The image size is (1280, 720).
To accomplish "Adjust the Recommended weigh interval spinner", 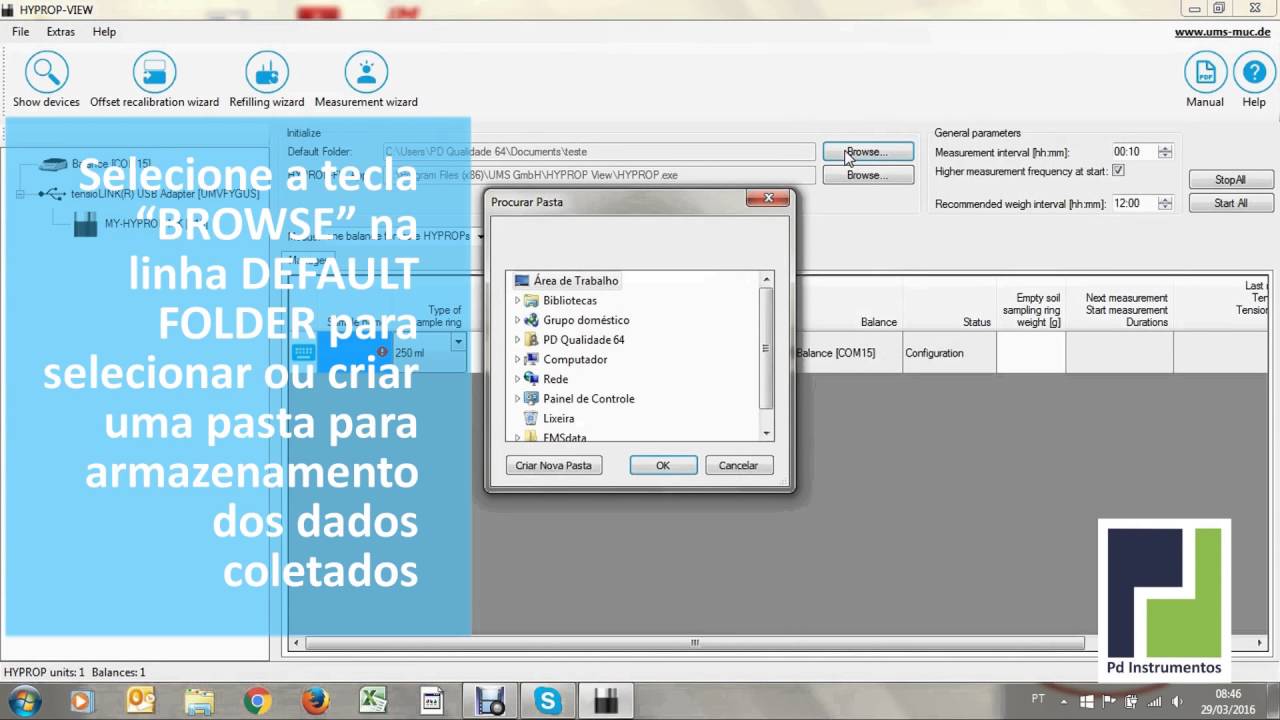I will (1165, 204).
